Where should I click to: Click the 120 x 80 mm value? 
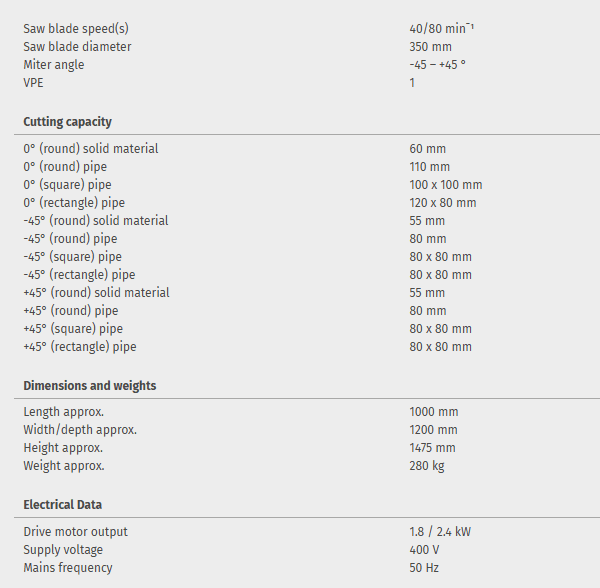click(x=442, y=203)
